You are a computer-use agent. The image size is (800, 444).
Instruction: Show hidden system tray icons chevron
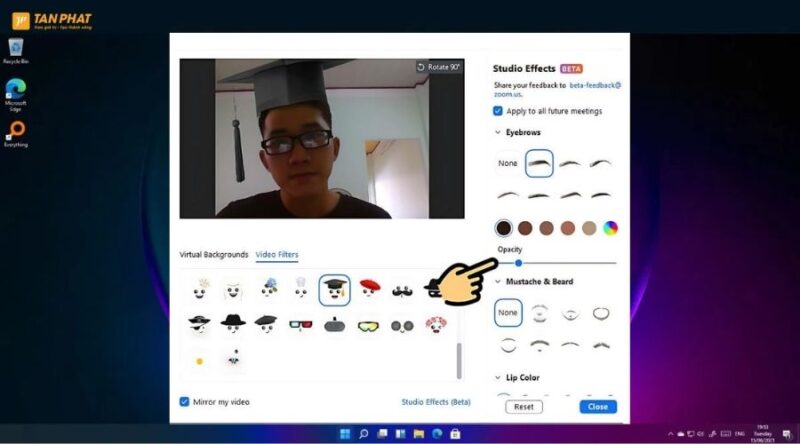coord(670,434)
